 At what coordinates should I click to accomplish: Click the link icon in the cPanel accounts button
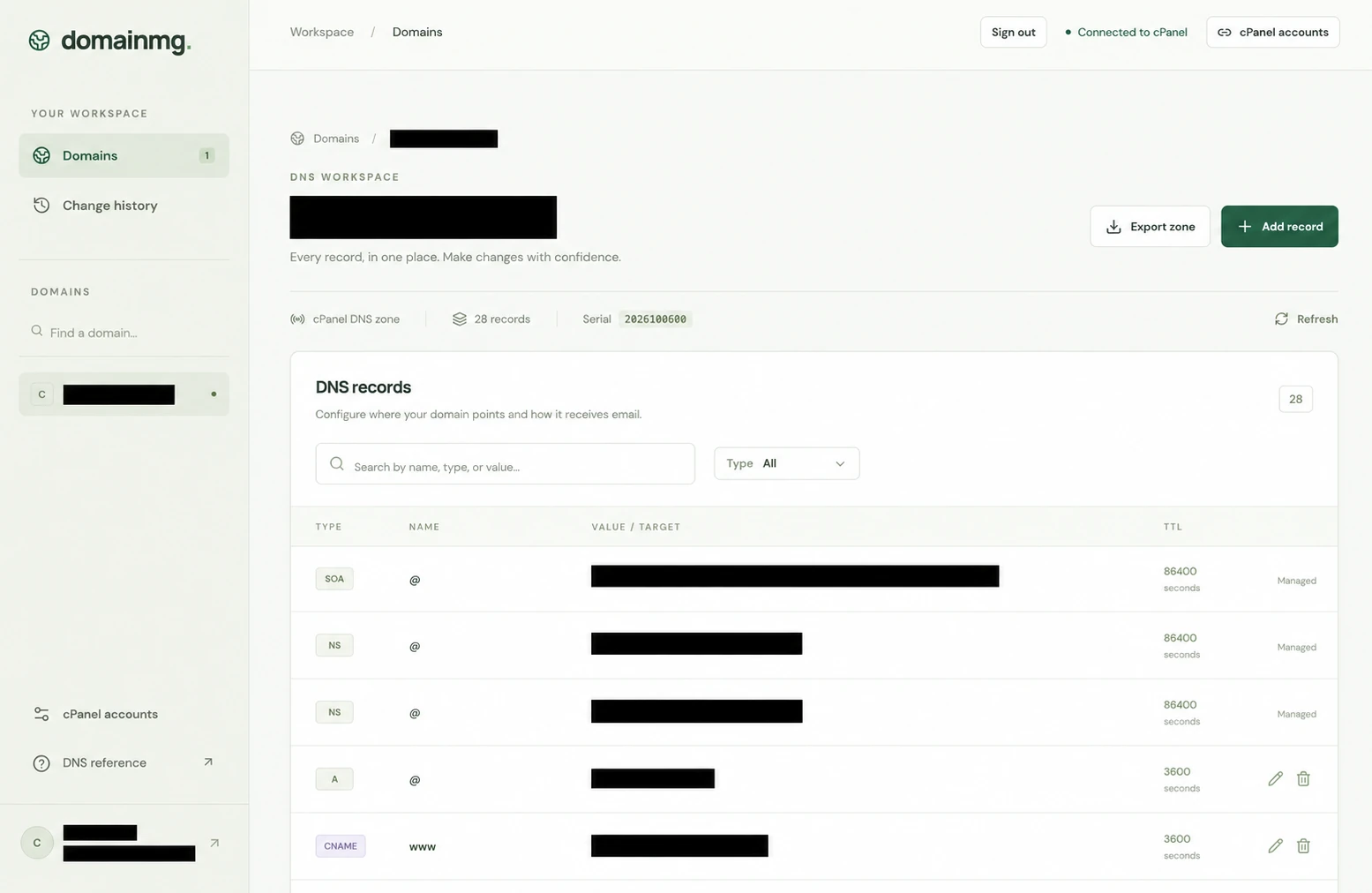(x=1225, y=33)
